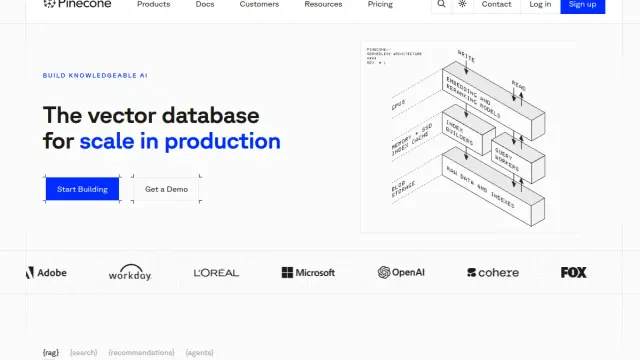Click the Adobe logo
Screen dimensions: 640x360
[x=47, y=273]
